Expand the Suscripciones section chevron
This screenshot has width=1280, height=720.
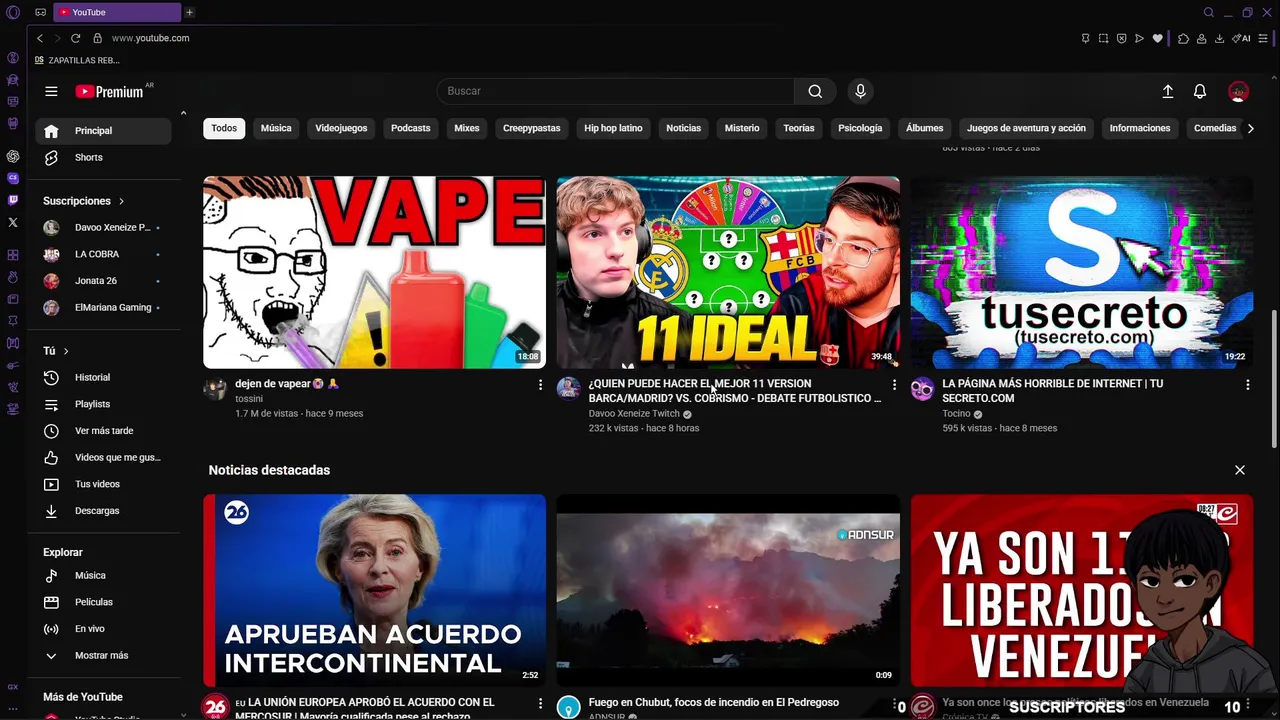pos(121,201)
